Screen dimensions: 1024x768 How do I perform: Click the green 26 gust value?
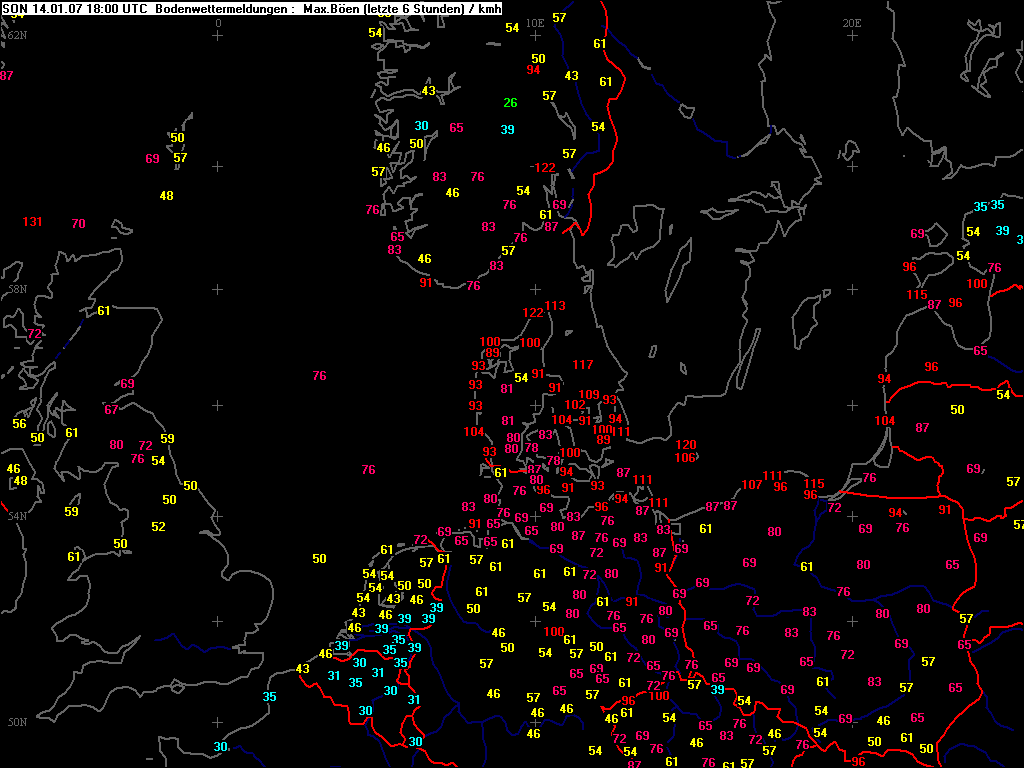[510, 103]
